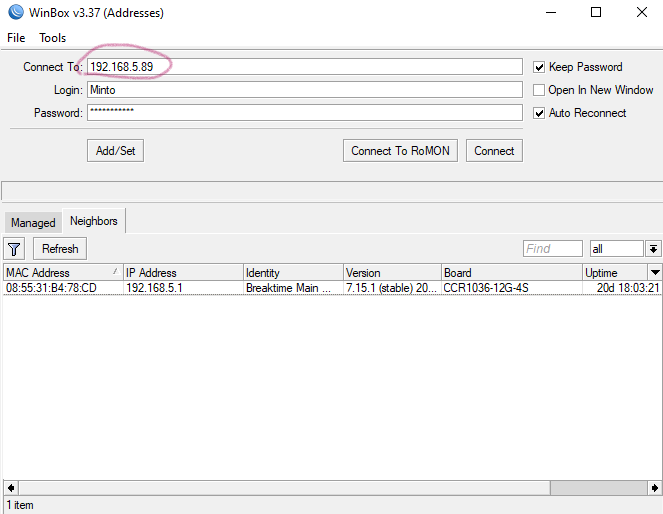Viewport: 663px width, 514px height.
Task: Select MAC address 08:55:31:B4:78:CD
Action: (51, 288)
